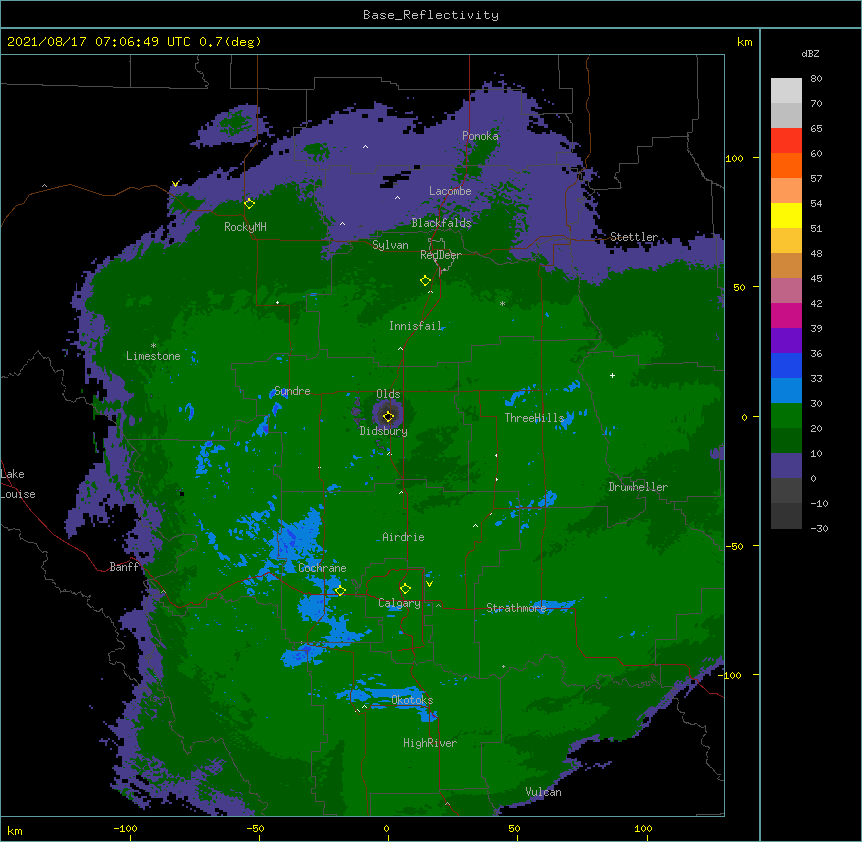This screenshot has height=842, width=862.
Task: Pick the bright yellow 51–54 dBZ swatch
Action: click(x=786, y=215)
